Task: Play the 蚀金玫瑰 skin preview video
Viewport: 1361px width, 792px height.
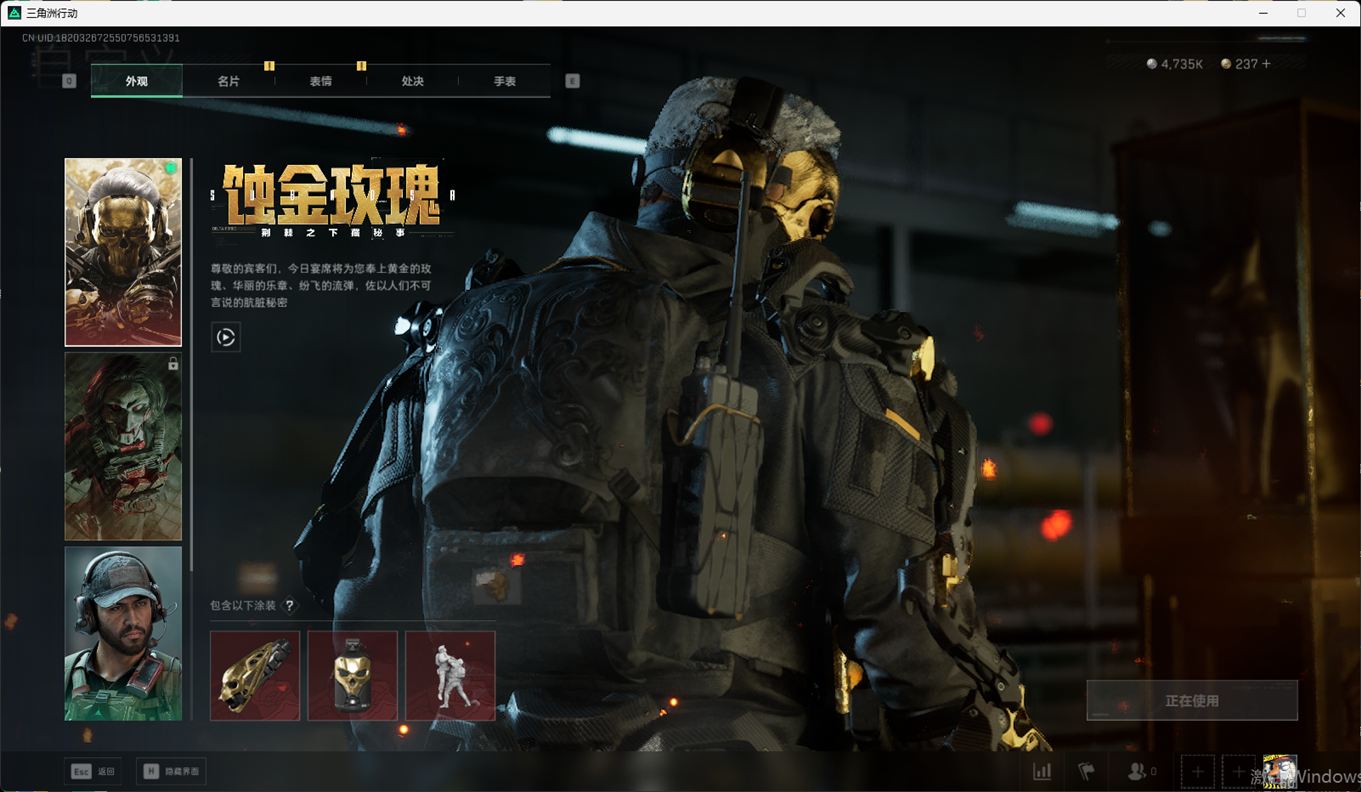Action: [x=226, y=337]
